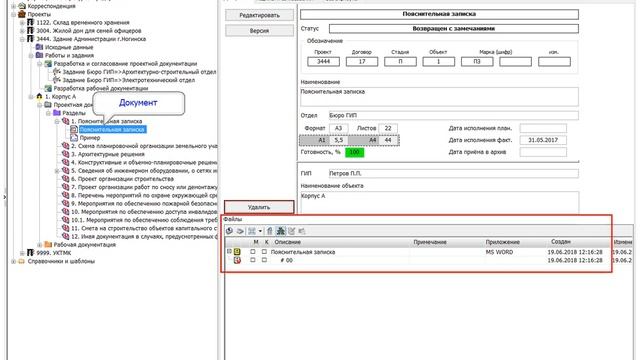Toggle K checkbox for Пояснительная записка file
The height and width of the screenshot is (360, 640).
point(264,252)
